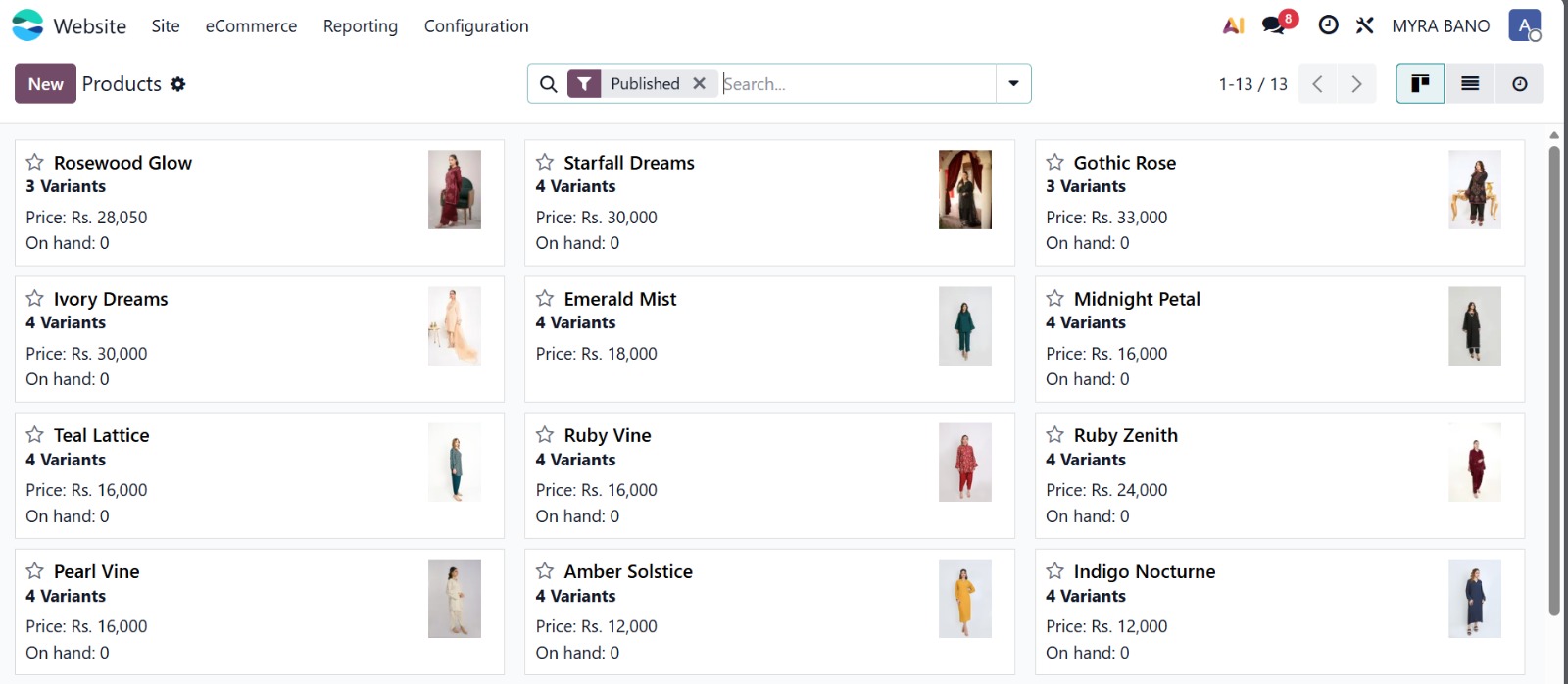Open the Configuration menu
This screenshot has height=684, width=1568.
click(x=476, y=26)
